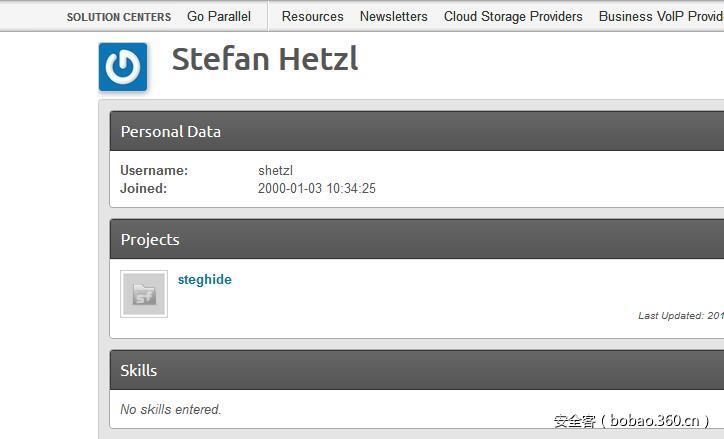
Task: Open the Resources menu item
Action: 312,16
